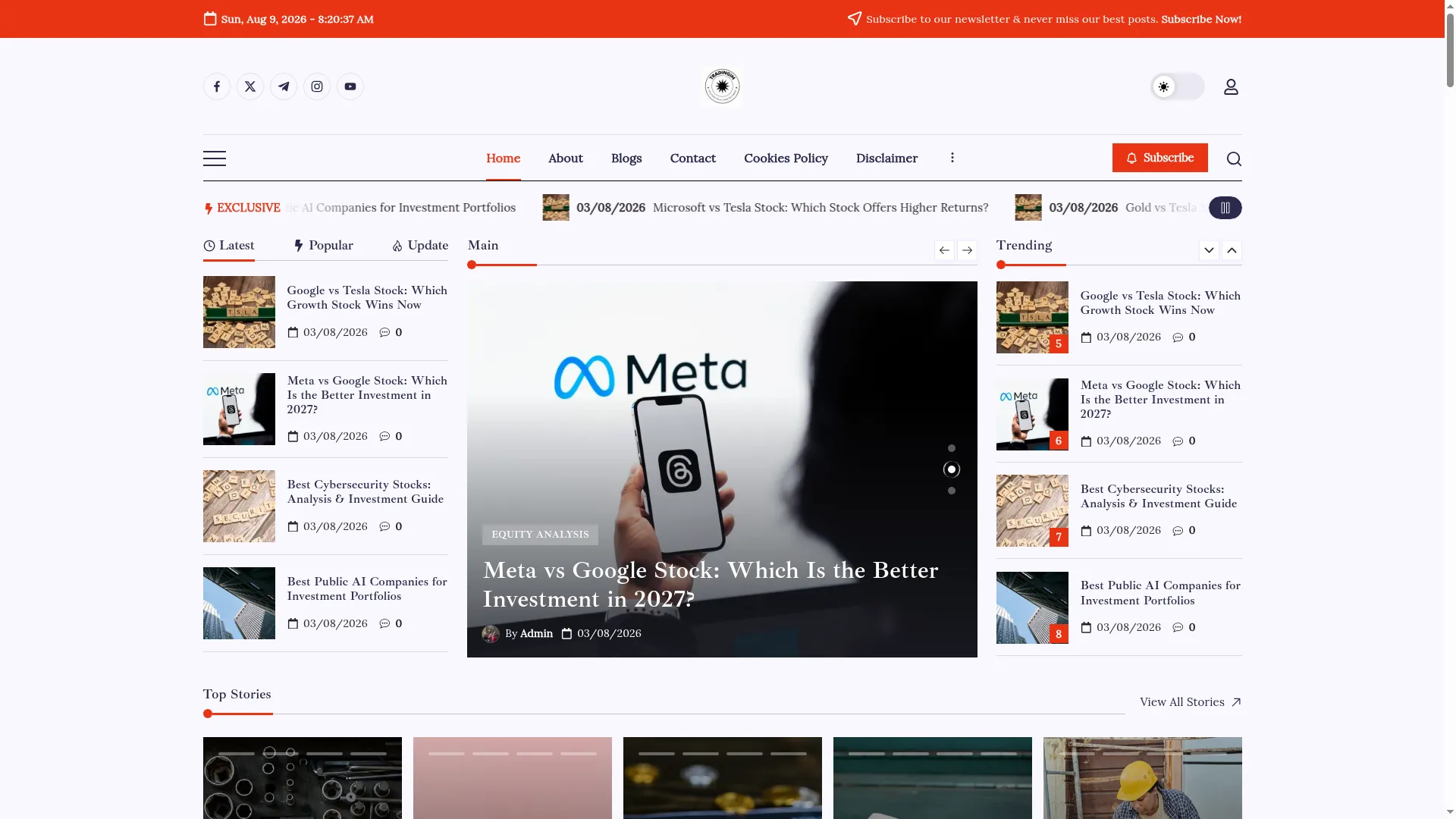
Task: Switch to the Latest tab
Action: (x=229, y=245)
